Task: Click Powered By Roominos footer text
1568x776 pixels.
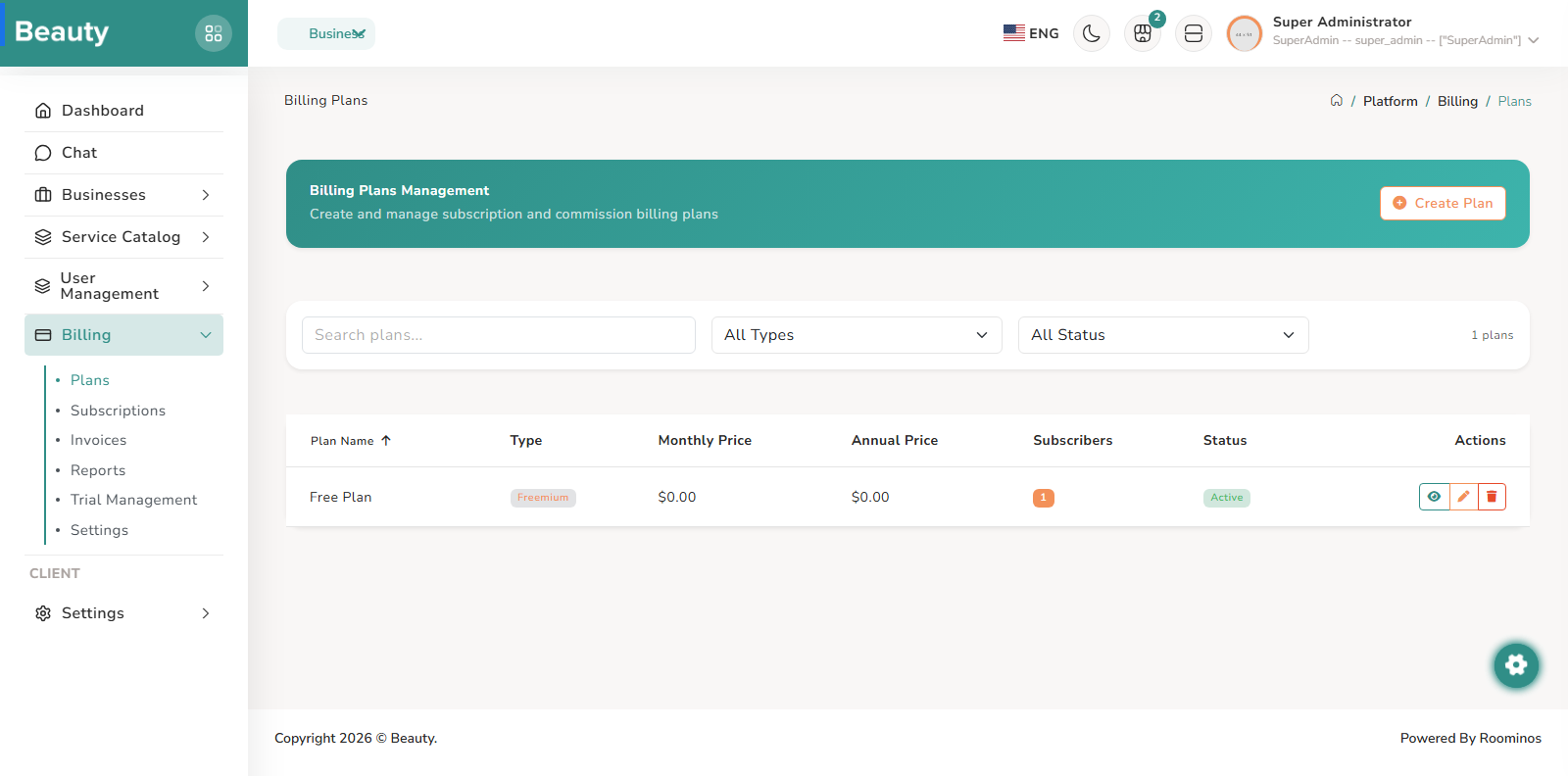Action: pyautogui.click(x=1470, y=739)
